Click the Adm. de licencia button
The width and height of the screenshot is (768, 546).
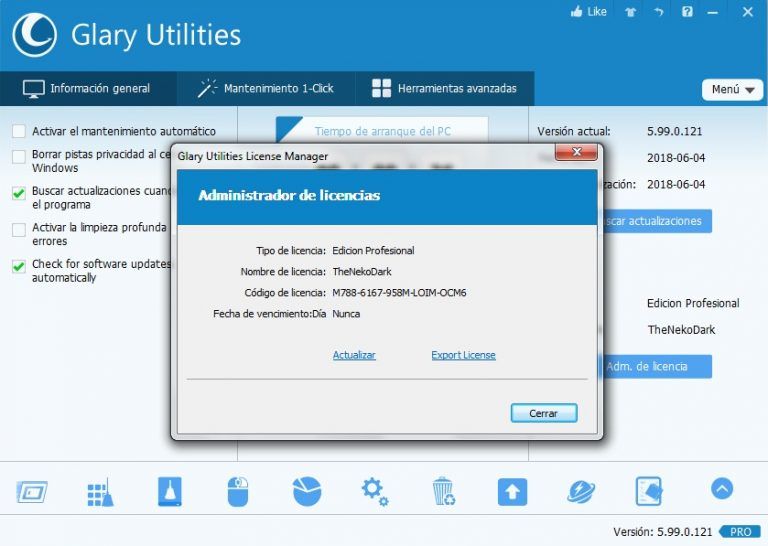pyautogui.click(x=655, y=366)
